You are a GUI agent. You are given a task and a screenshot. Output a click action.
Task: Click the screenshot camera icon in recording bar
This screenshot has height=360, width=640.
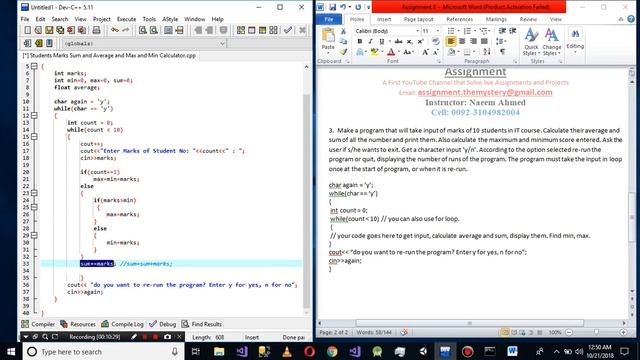pyautogui.click(x=167, y=337)
